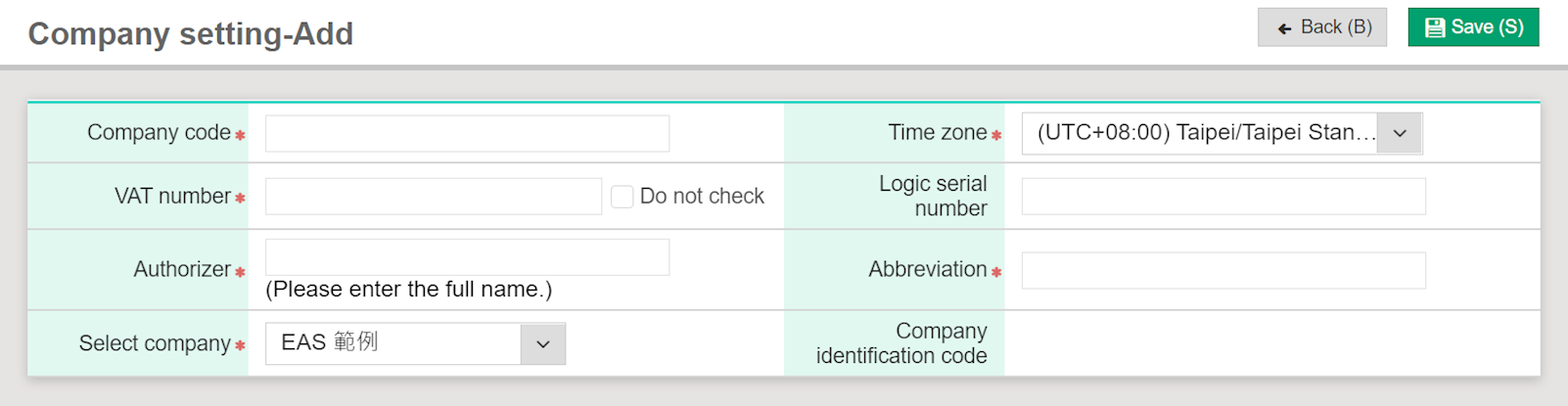
Task: Click the VAT number label
Action: pos(172,197)
